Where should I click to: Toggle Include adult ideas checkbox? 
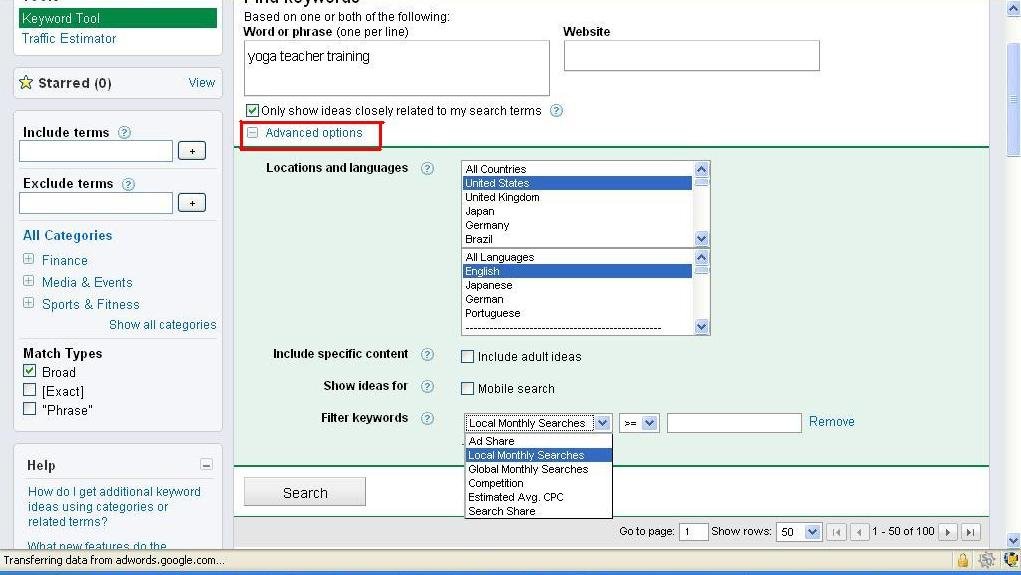pos(467,356)
